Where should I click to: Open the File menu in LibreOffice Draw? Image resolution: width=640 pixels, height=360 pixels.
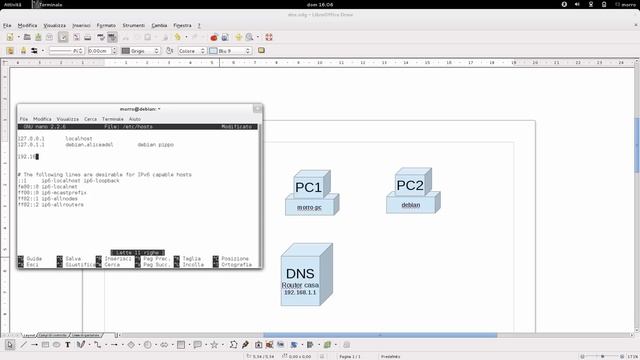7,25
